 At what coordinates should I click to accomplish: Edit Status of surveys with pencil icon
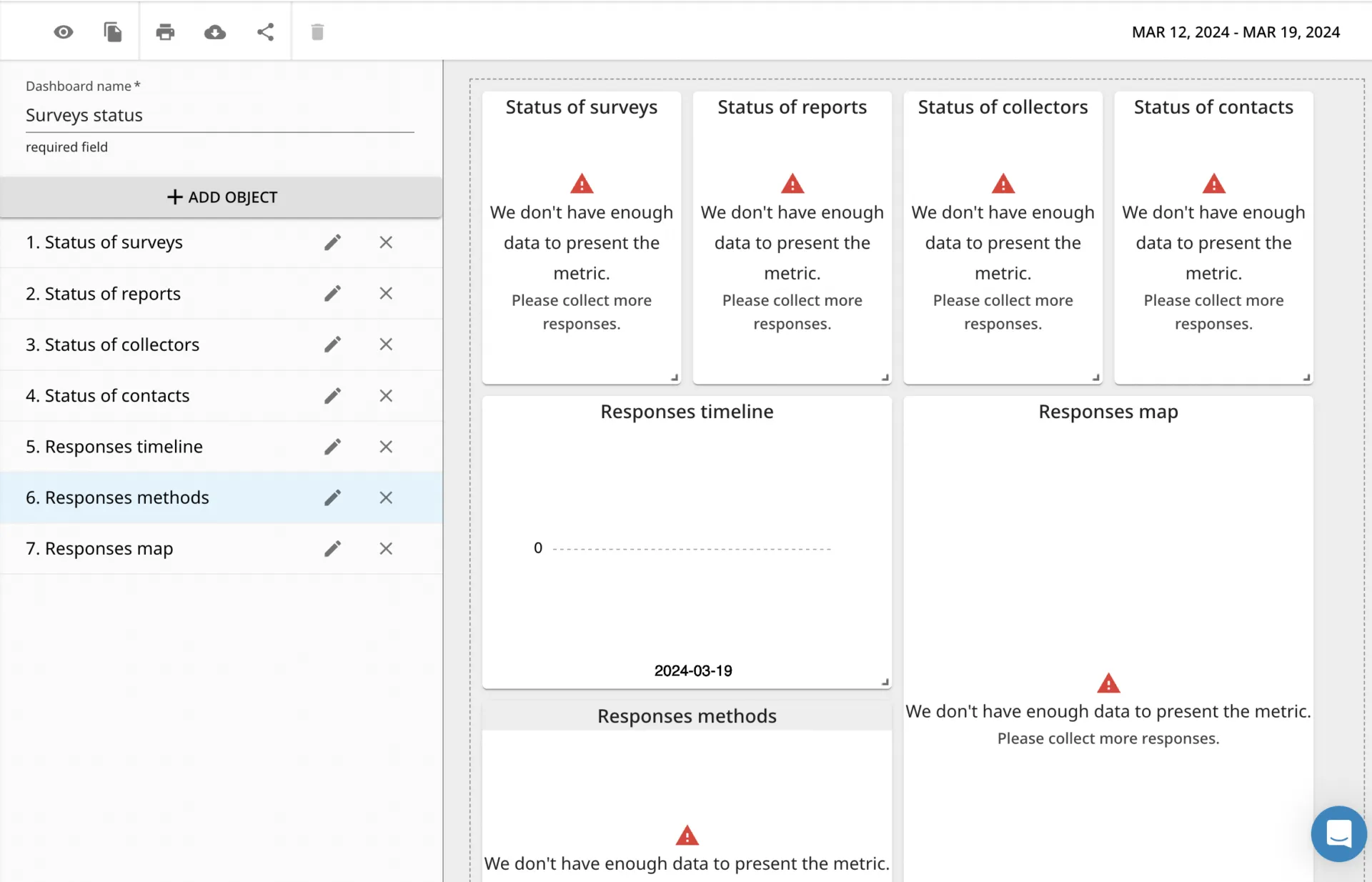tap(332, 242)
